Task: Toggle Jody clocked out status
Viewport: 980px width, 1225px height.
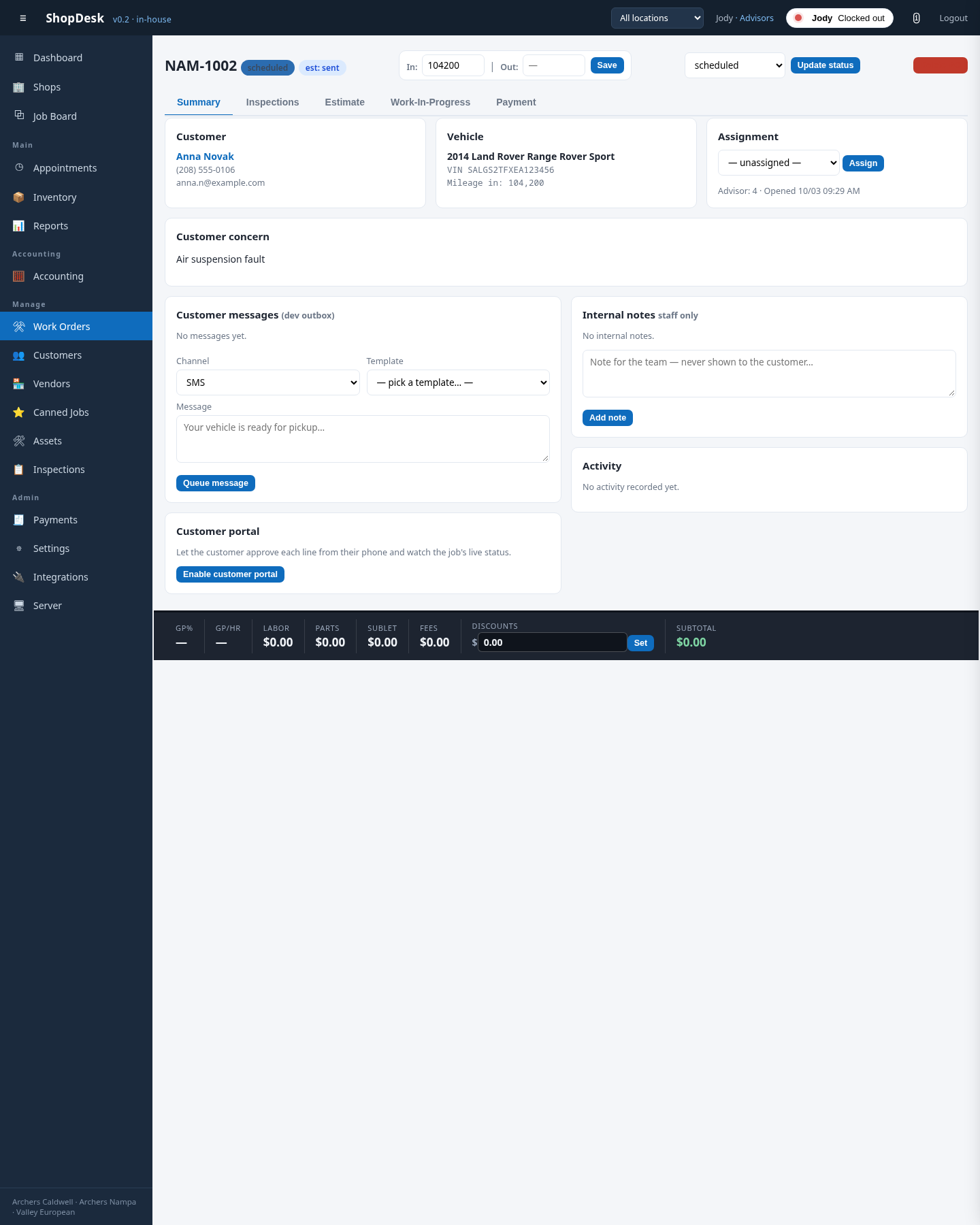Action: click(x=840, y=18)
